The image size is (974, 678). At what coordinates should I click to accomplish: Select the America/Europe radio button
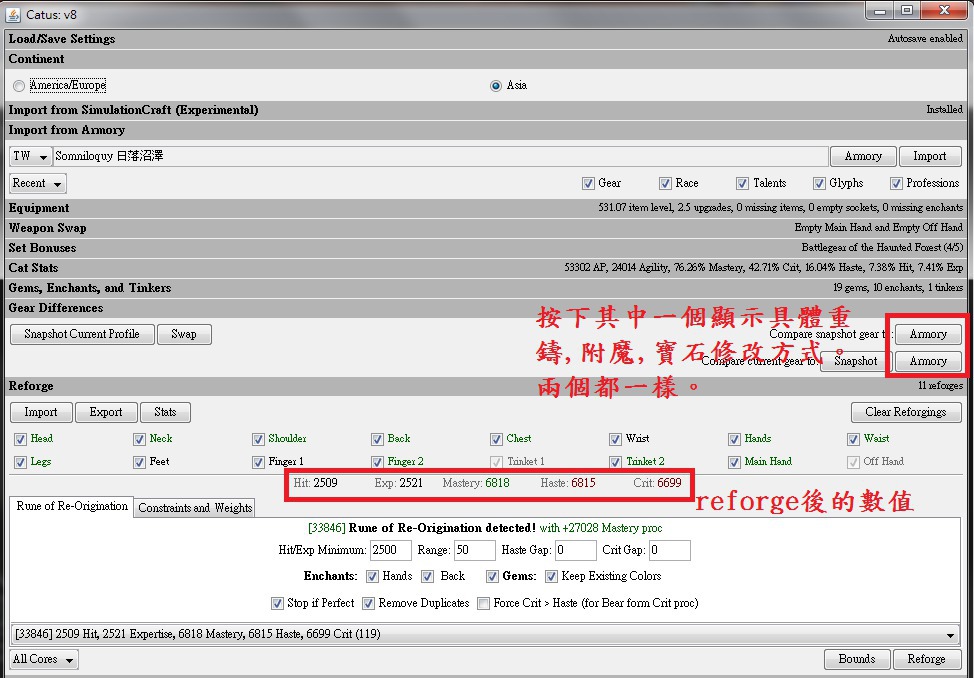[x=19, y=86]
